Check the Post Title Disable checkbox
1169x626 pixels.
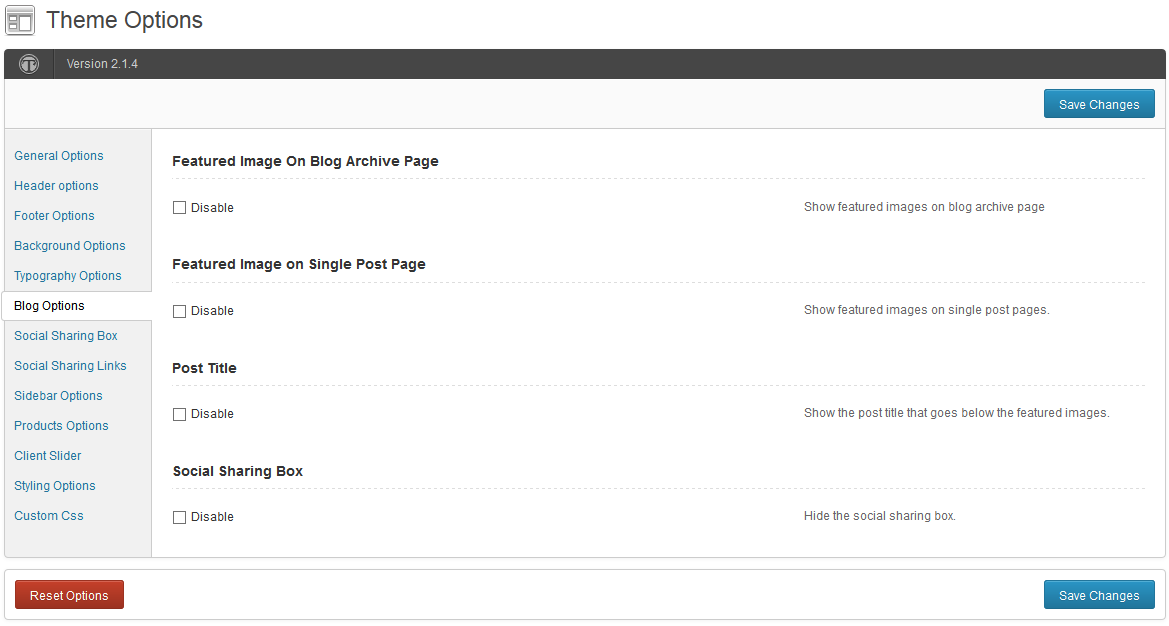pos(180,414)
